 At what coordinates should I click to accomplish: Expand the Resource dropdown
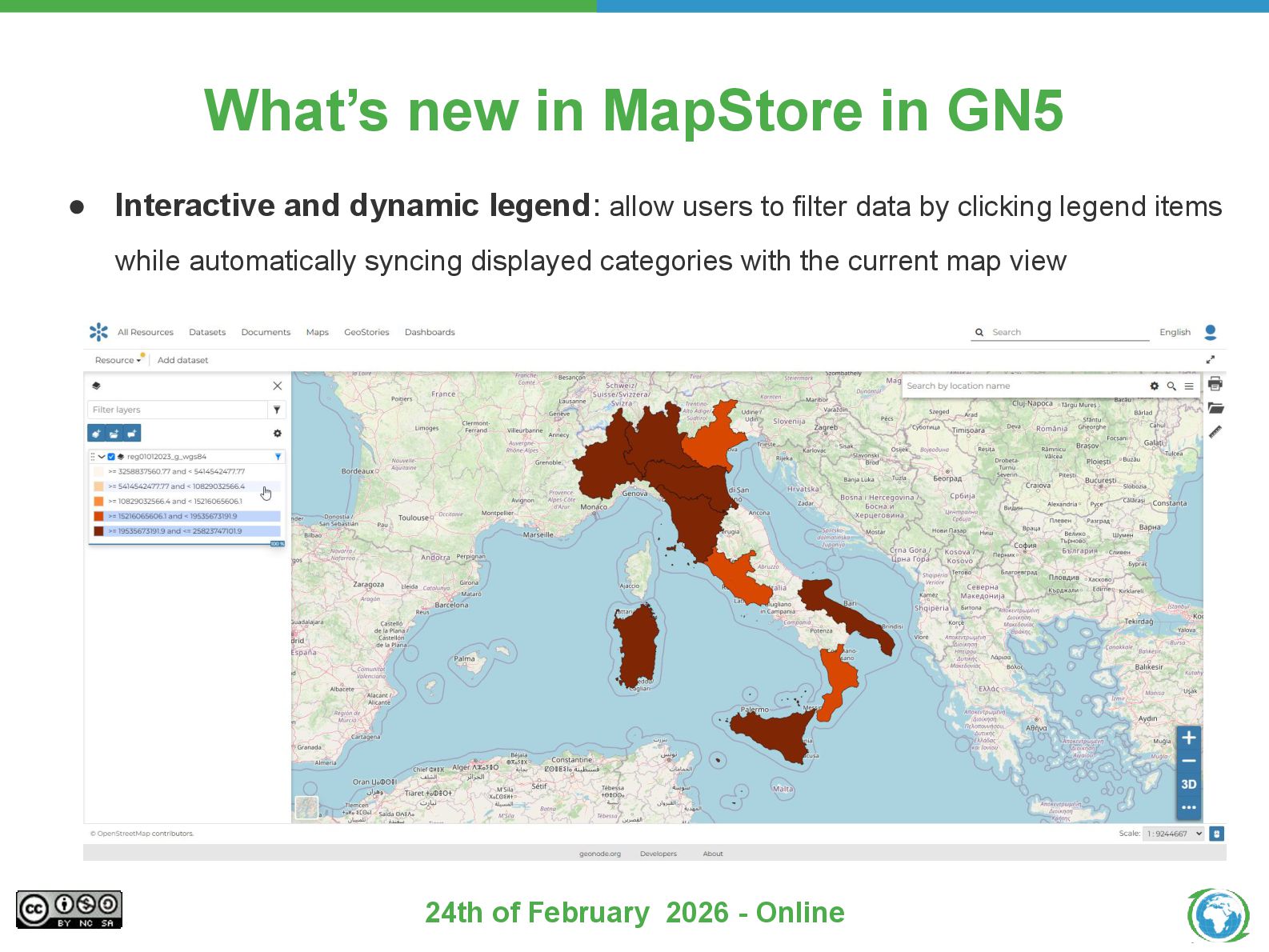118,360
